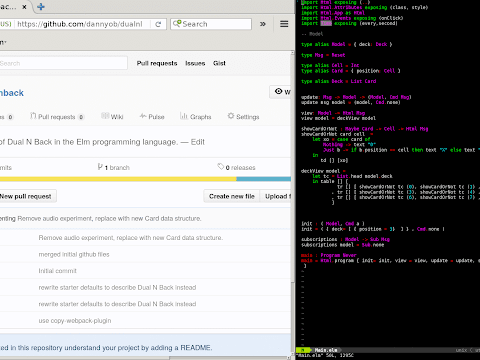View the 1 branch link
The width and height of the screenshot is (480, 360).
114,167
